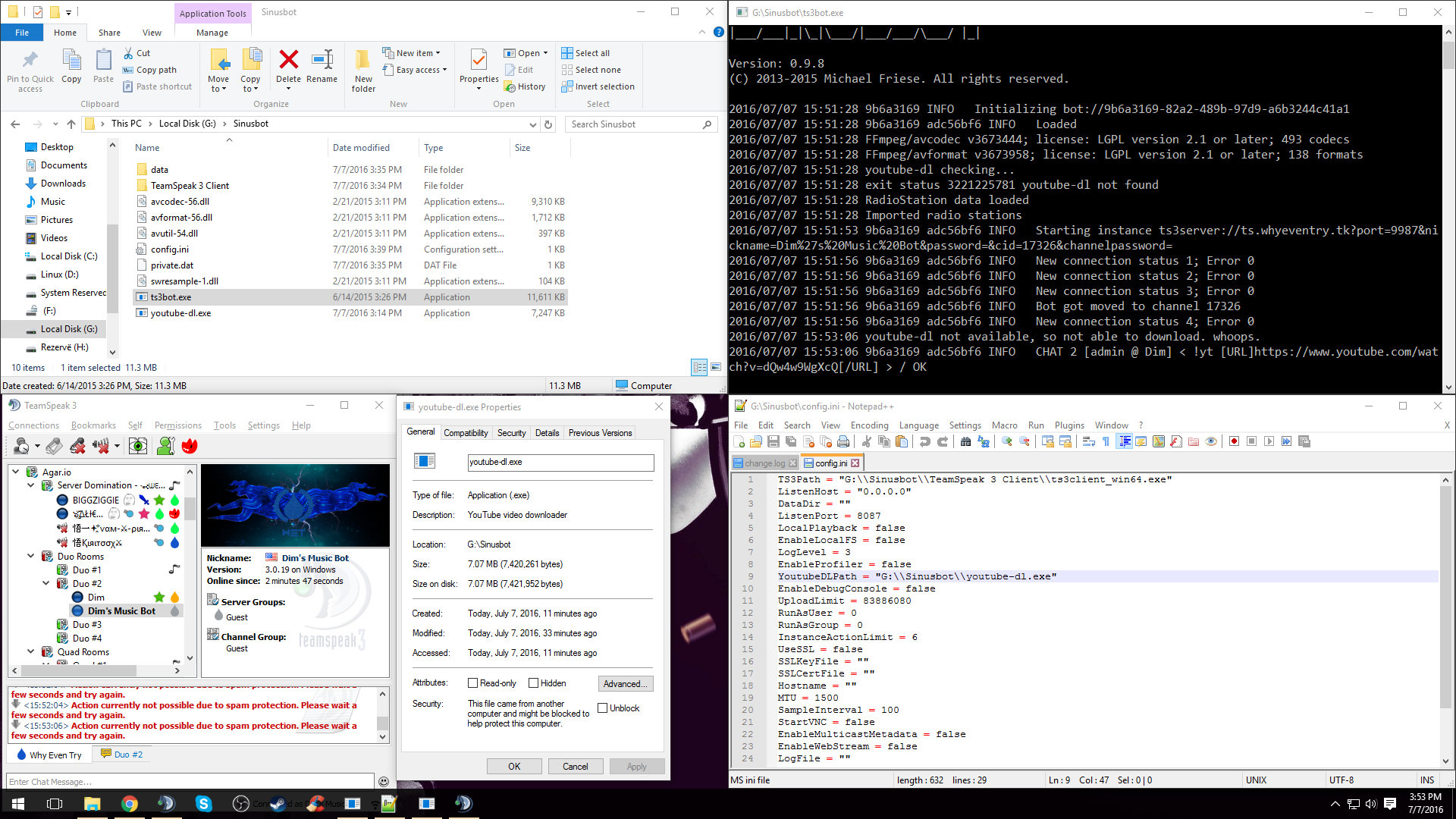Click Notepad++ Undo icon
This screenshot has width=1456, height=819.
(x=924, y=441)
